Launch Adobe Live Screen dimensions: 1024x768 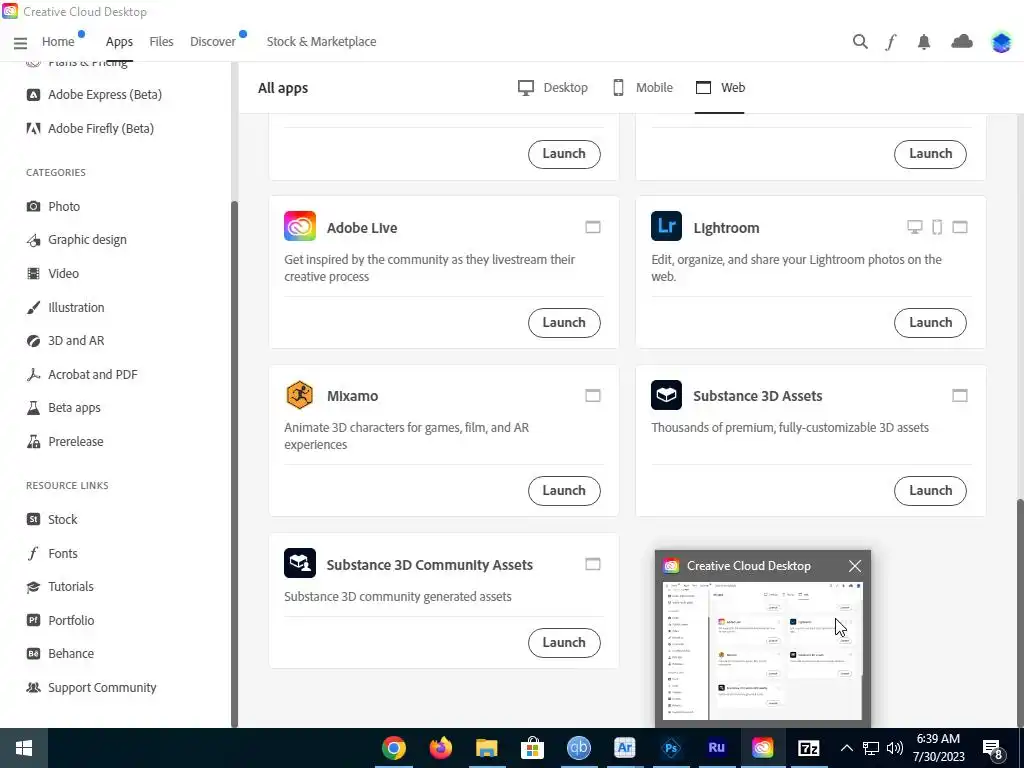point(564,323)
